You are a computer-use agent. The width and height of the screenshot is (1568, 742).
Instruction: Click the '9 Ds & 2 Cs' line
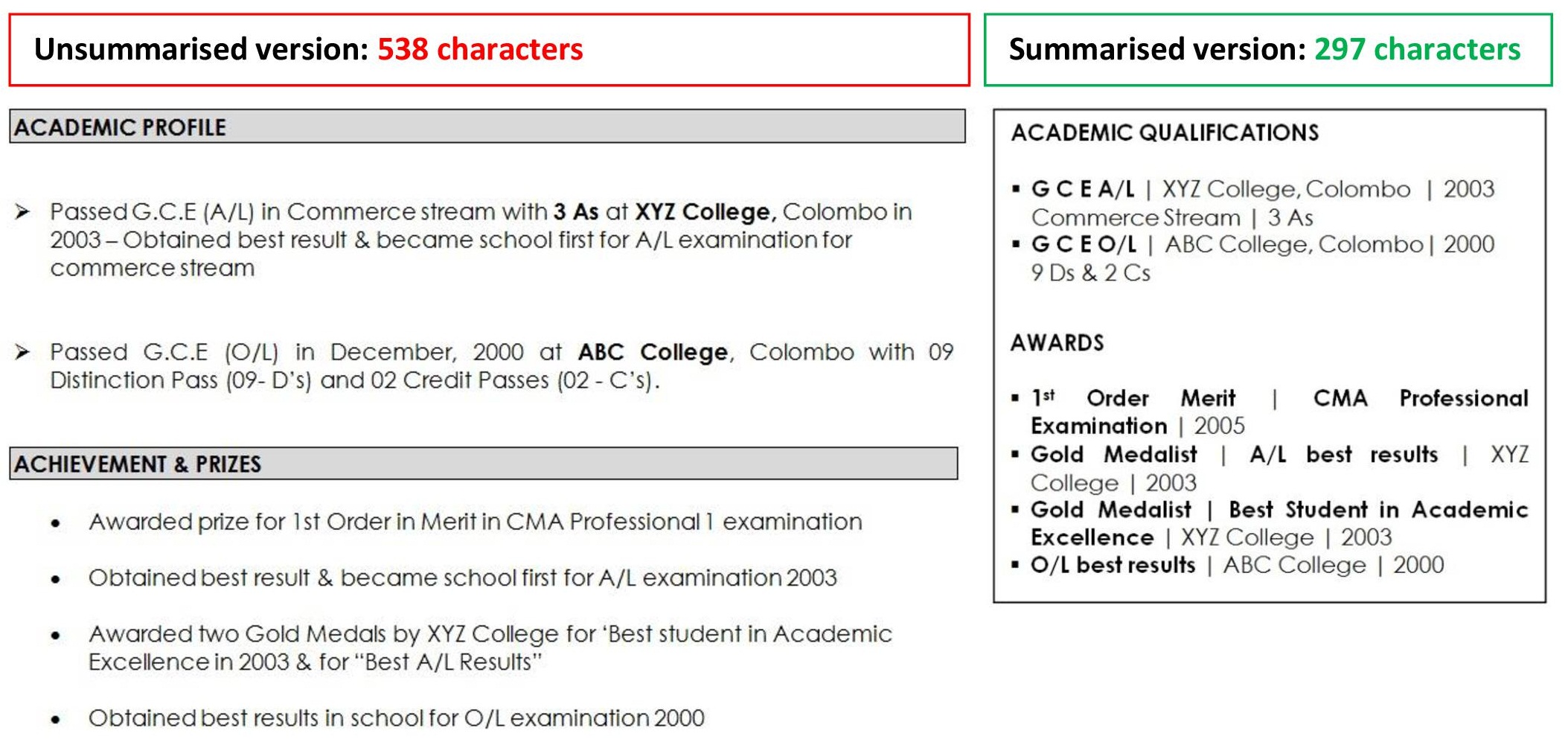[x=1090, y=273]
